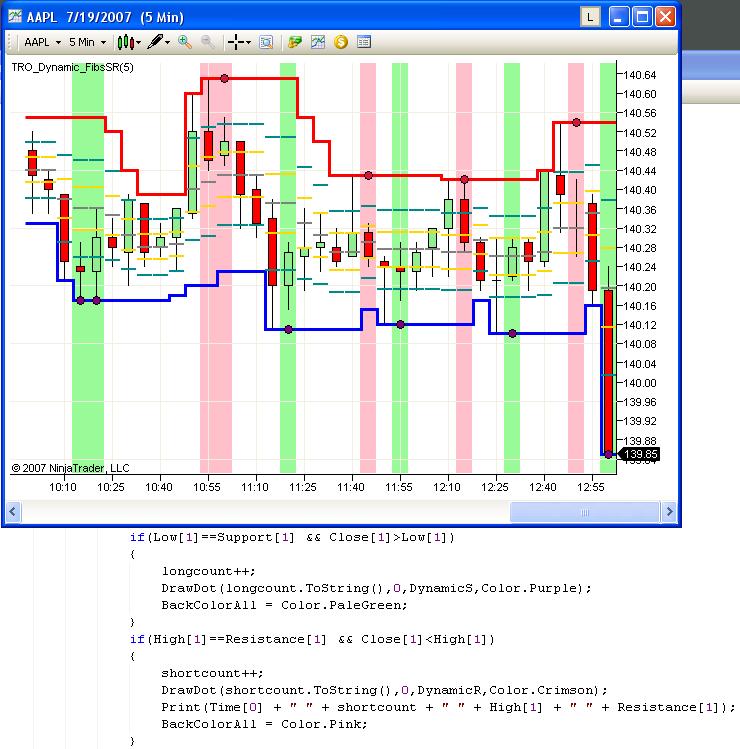Click the 10:55 time axis label
The height and width of the screenshot is (749, 740).
click(x=207, y=487)
